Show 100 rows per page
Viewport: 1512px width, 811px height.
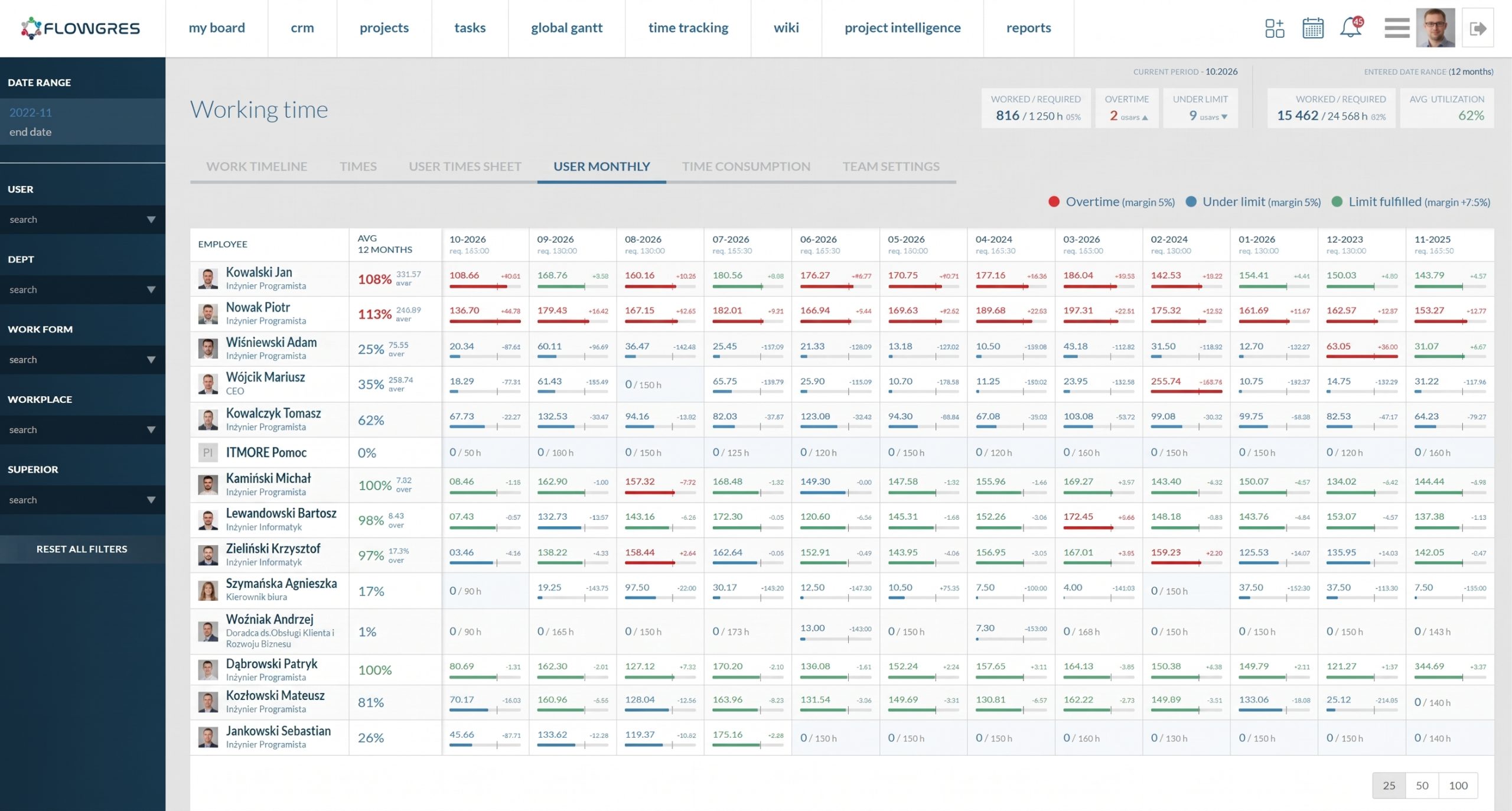click(1458, 786)
